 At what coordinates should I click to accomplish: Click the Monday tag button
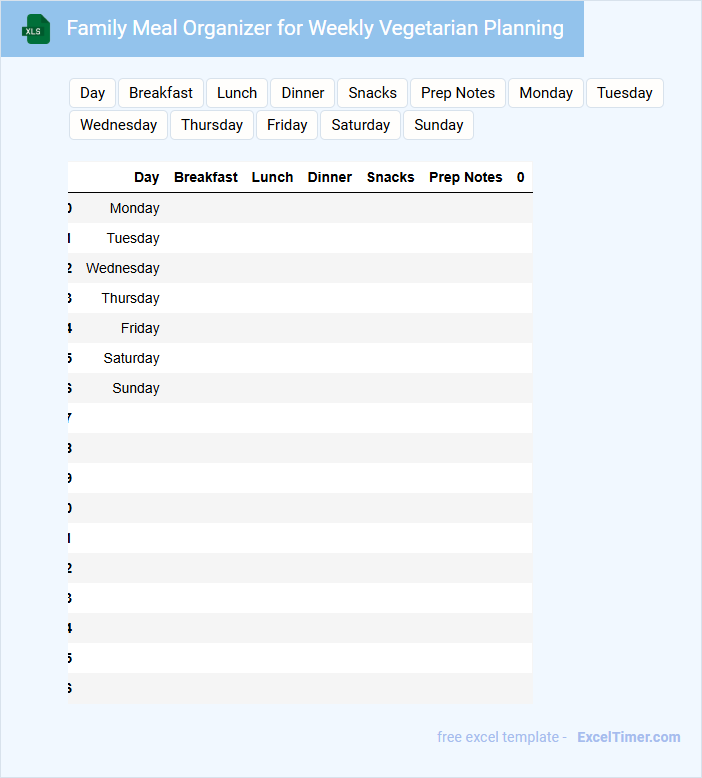(546, 93)
